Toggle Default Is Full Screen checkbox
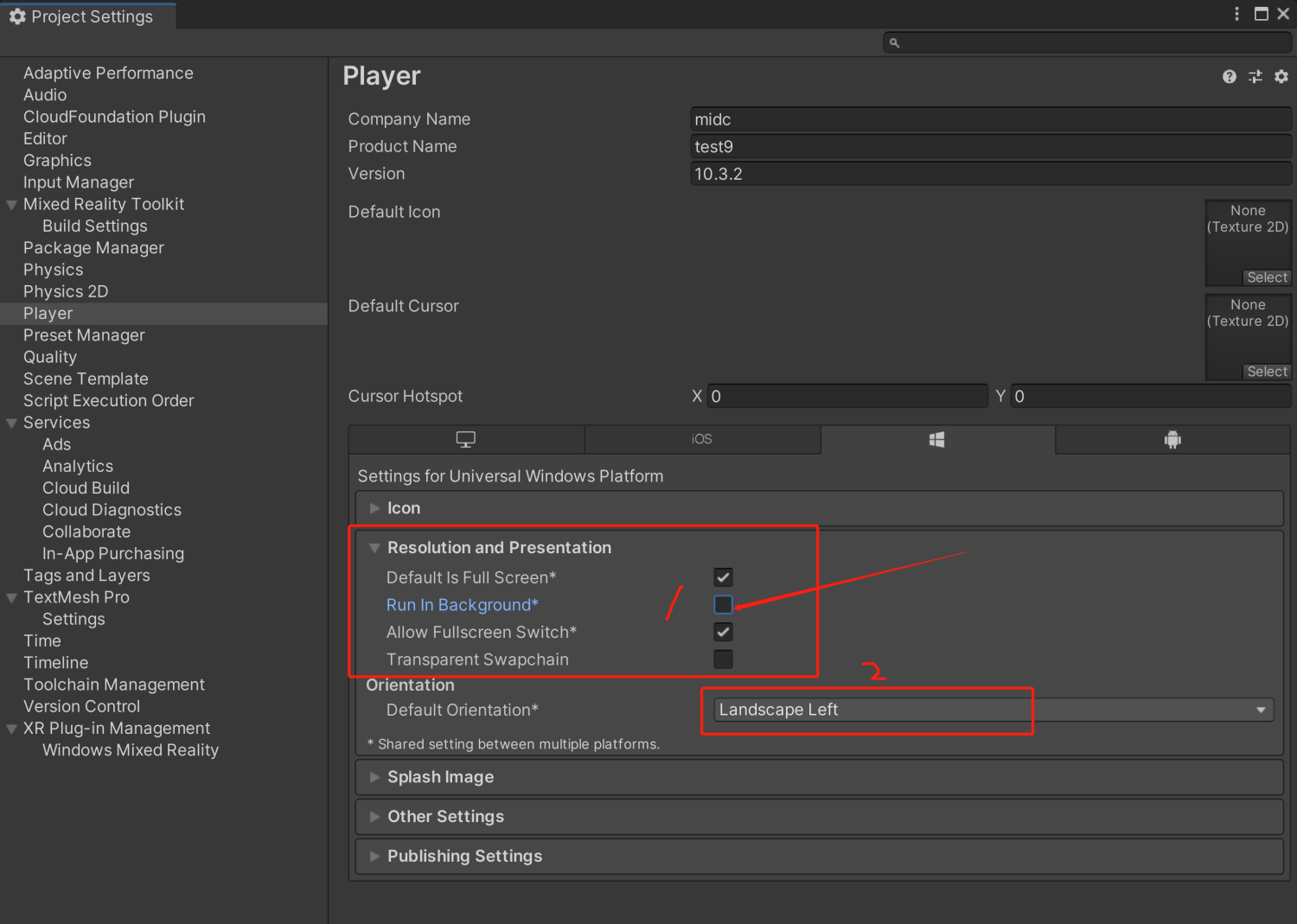This screenshot has width=1297, height=924. (723, 577)
